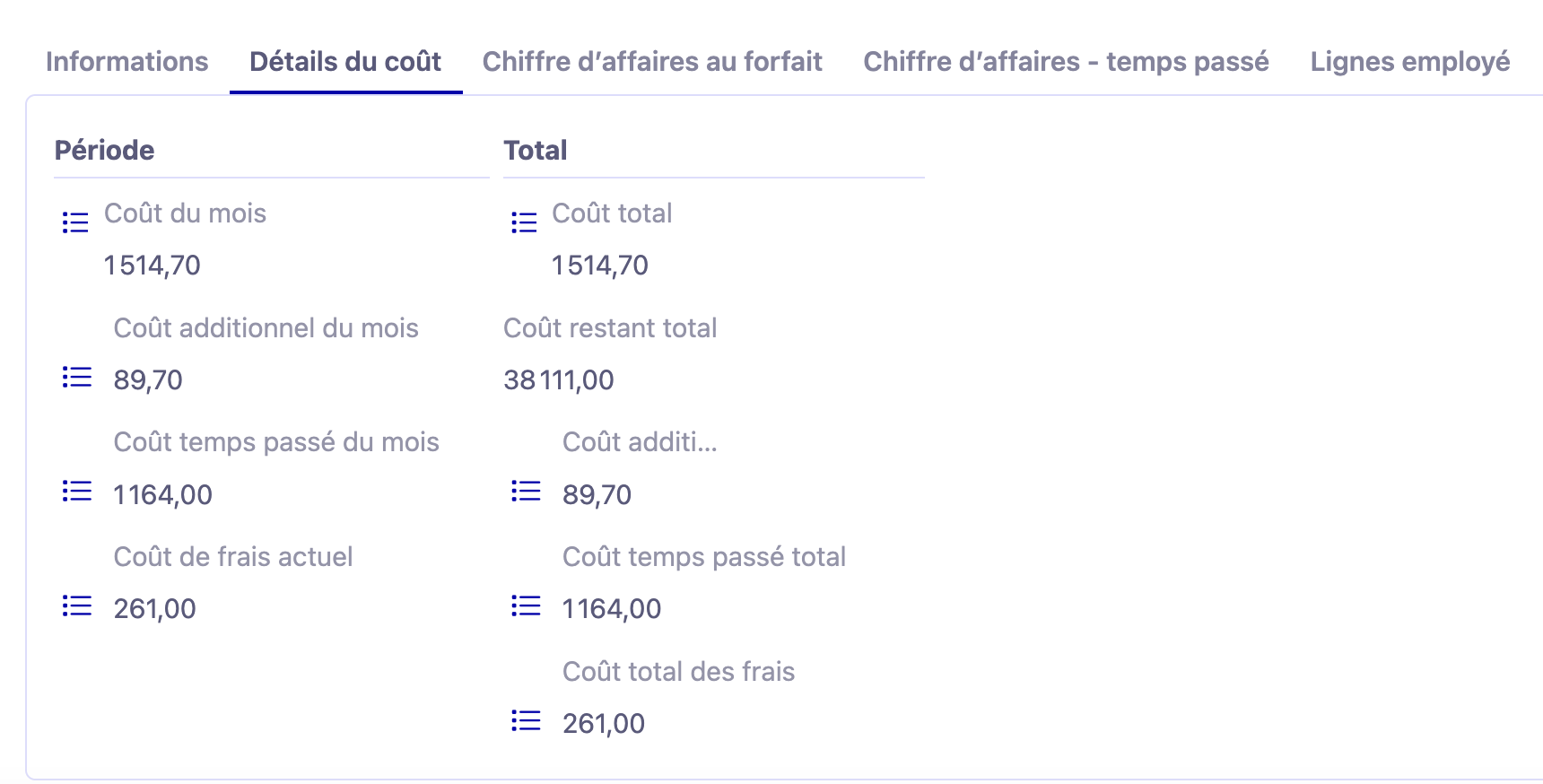This screenshot has height=784, width=1543.
Task: Click the Coût restant total value 38 111,00
Action: [x=559, y=380]
